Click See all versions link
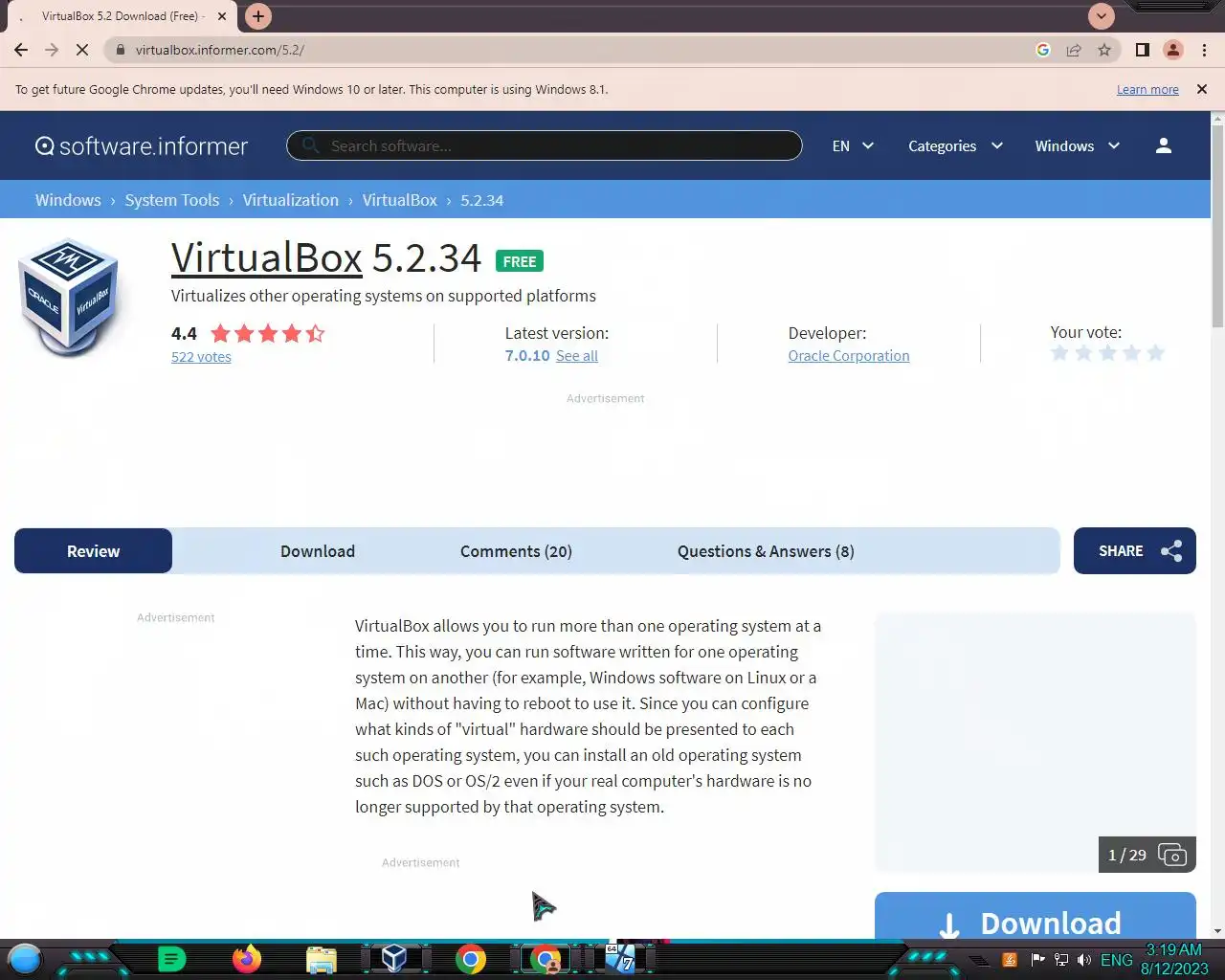Image resolution: width=1225 pixels, height=980 pixels. pos(577,356)
